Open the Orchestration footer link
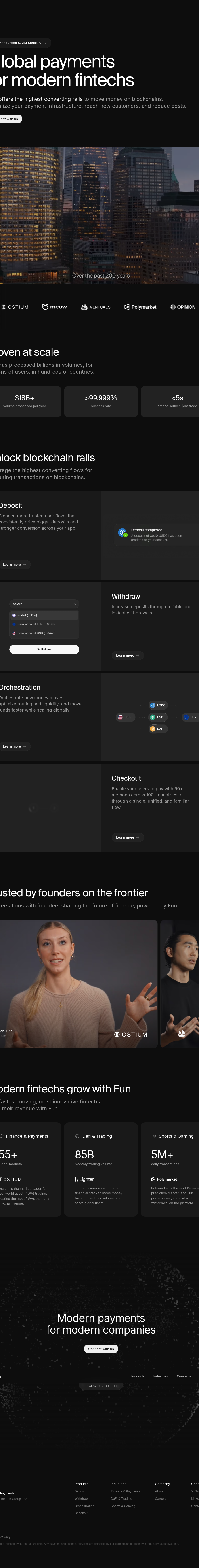 tap(84, 1506)
